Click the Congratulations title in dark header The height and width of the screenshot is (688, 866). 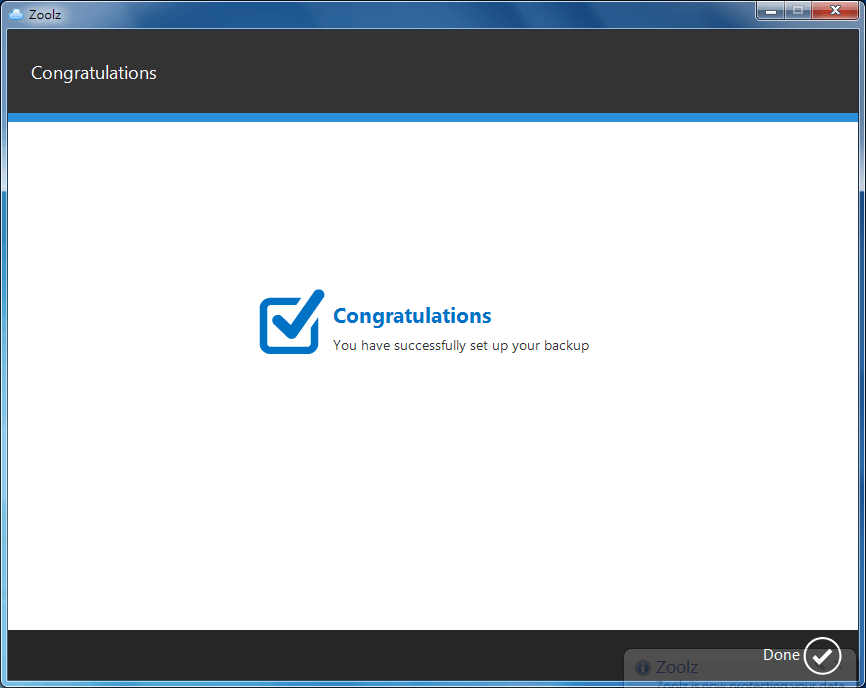click(x=94, y=73)
